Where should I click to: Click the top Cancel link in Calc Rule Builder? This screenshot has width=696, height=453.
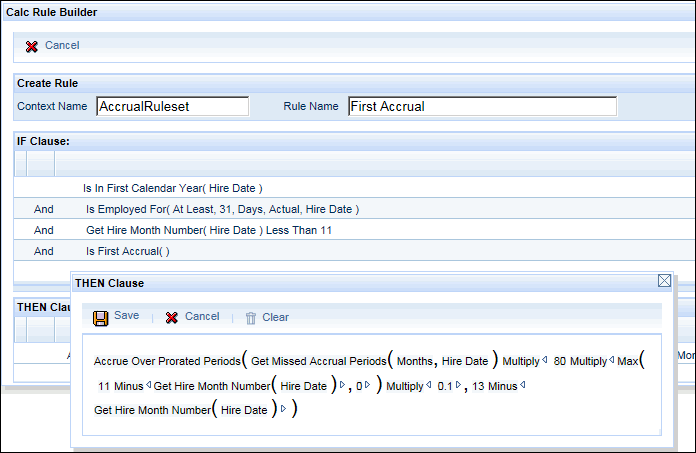tap(62, 46)
